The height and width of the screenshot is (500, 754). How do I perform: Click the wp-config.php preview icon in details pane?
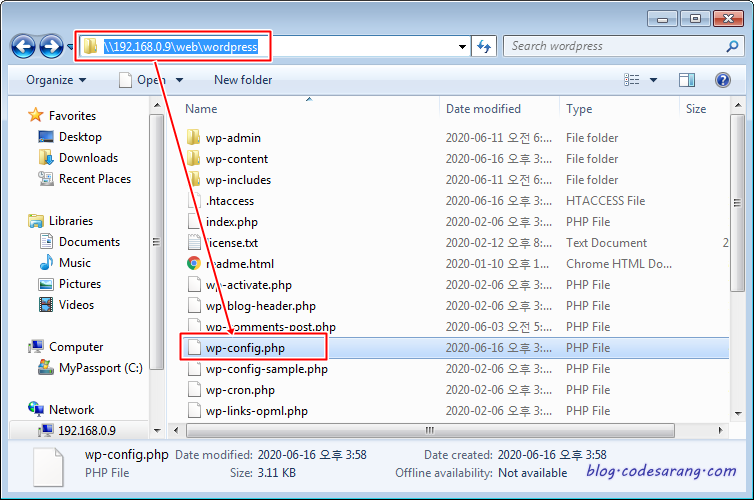click(x=48, y=467)
